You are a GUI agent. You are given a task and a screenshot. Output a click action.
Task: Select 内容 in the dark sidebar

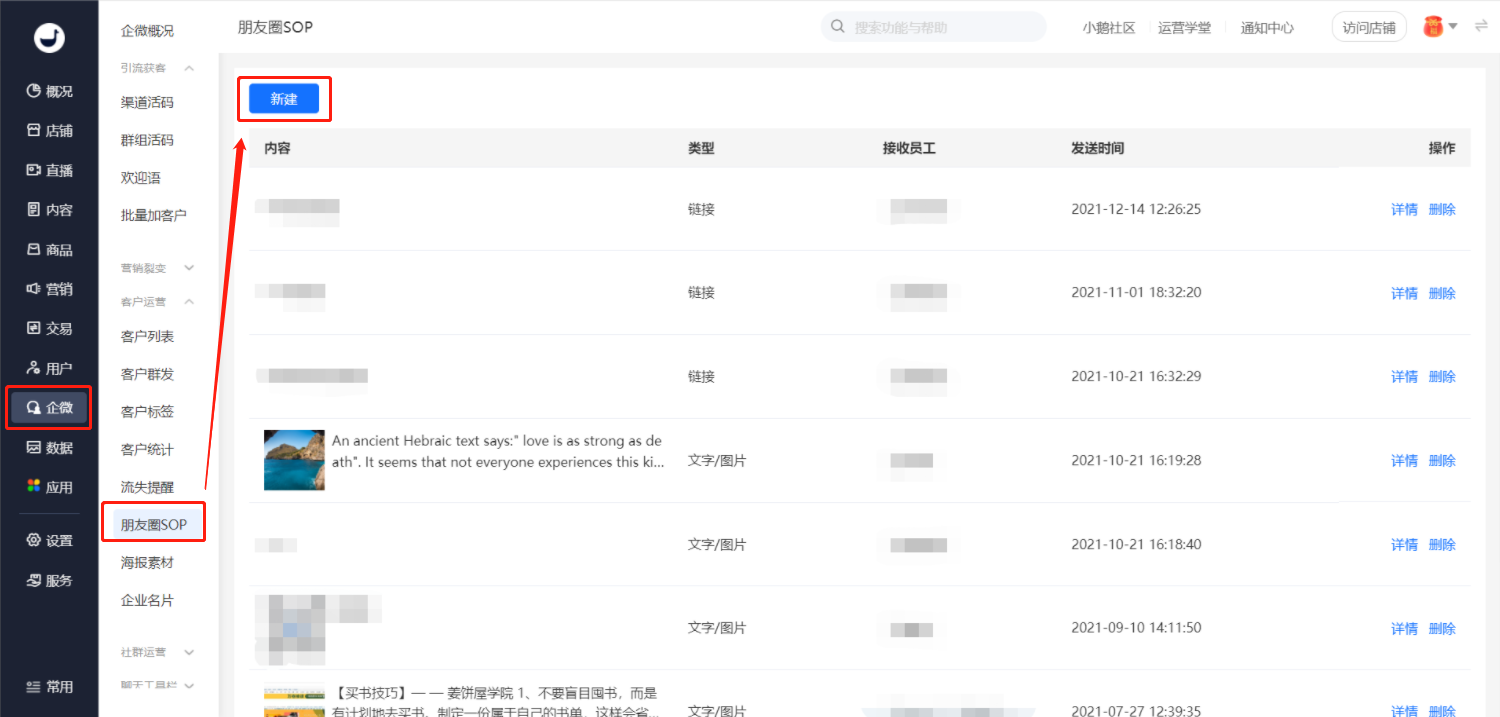(49, 210)
